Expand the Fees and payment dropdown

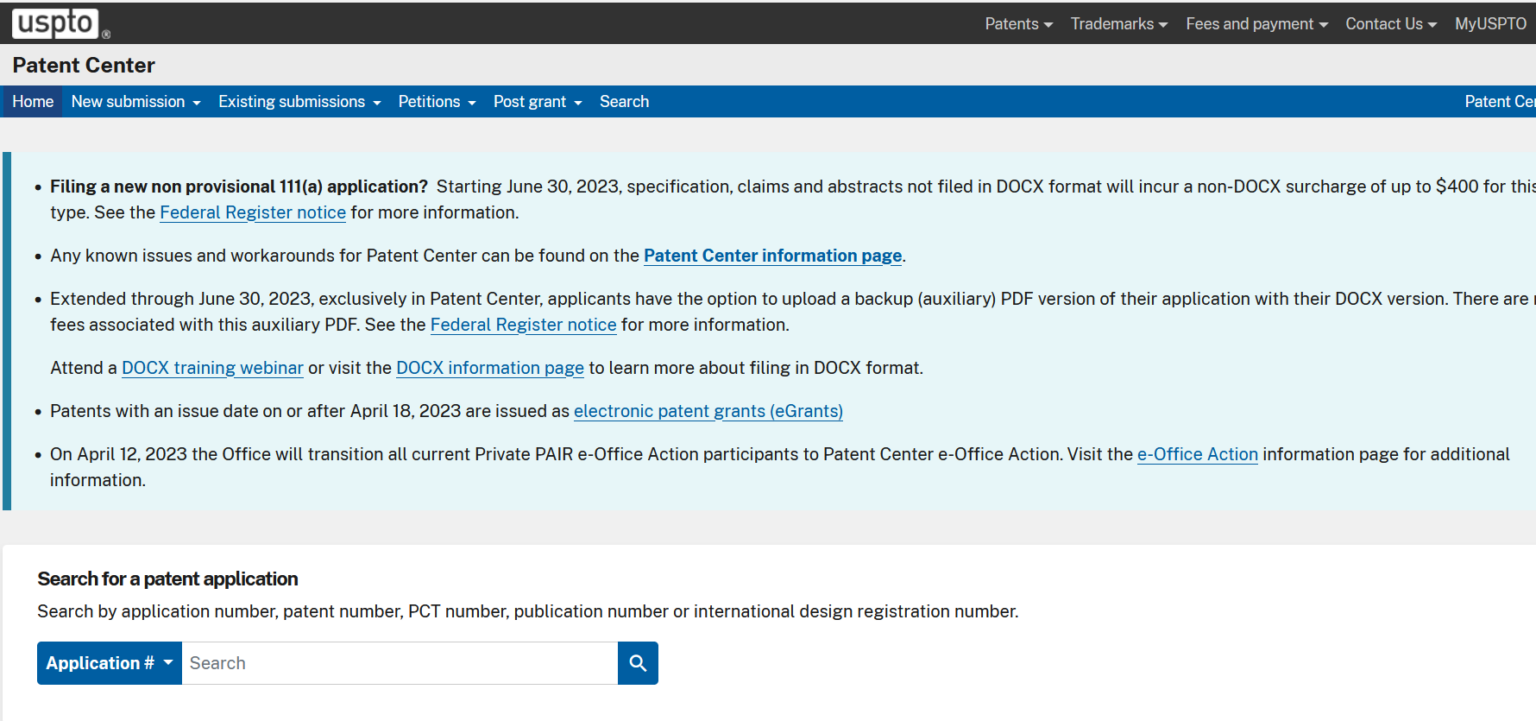1254,23
